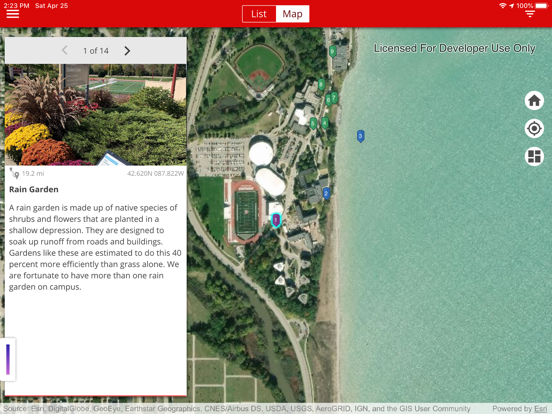Open the hamburger menu
Image resolution: width=552 pixels, height=414 pixels.
tap(13, 14)
